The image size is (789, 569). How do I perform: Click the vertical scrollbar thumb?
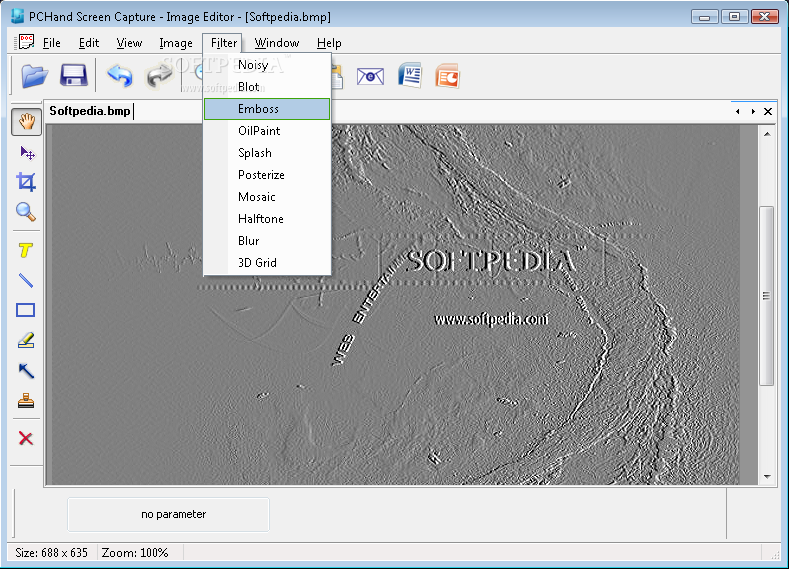point(766,296)
